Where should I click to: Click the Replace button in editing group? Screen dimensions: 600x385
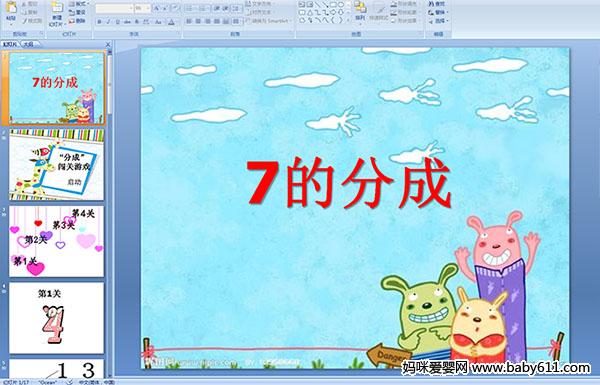(437, 12)
